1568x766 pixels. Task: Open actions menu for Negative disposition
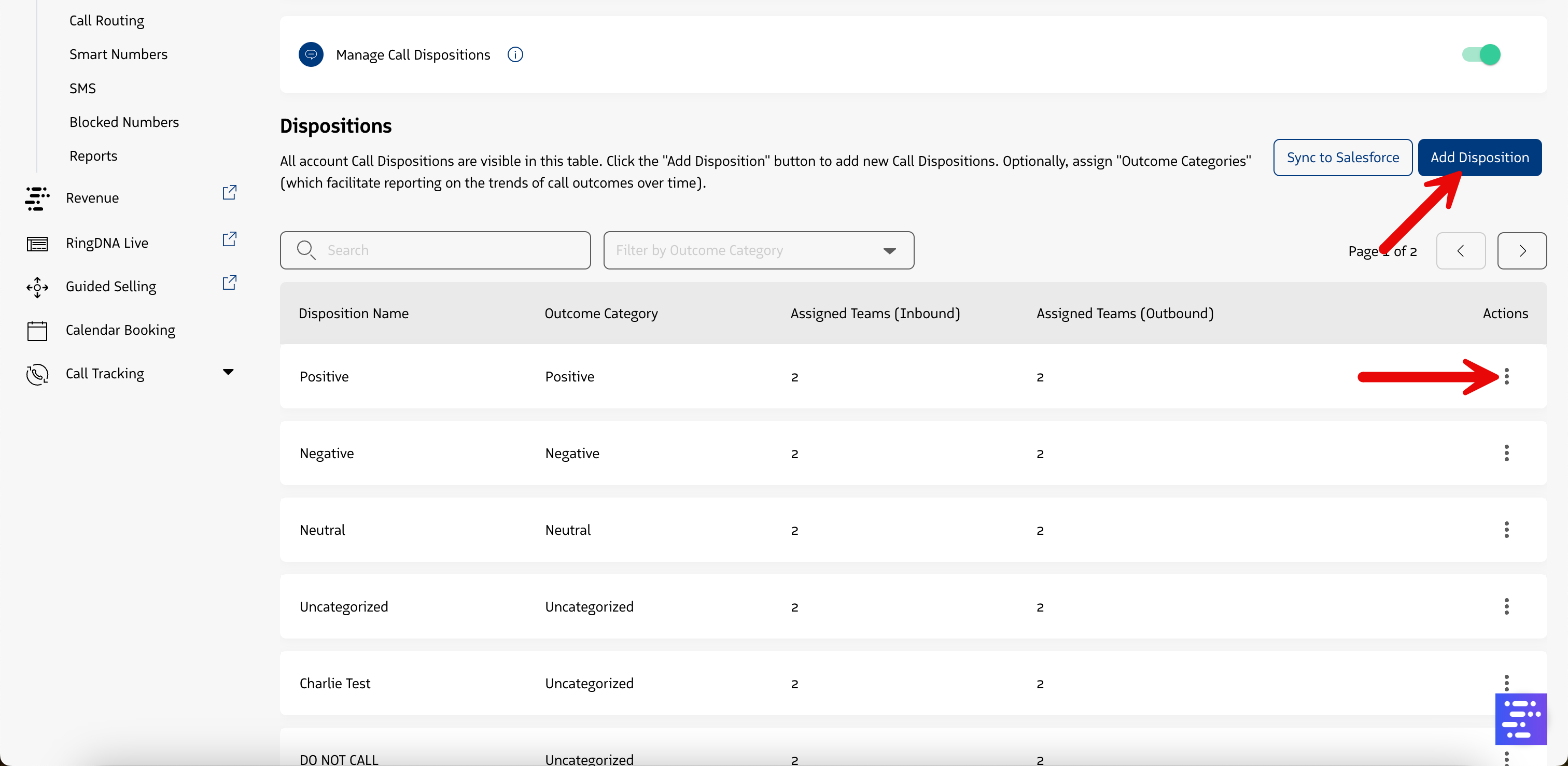[1506, 453]
